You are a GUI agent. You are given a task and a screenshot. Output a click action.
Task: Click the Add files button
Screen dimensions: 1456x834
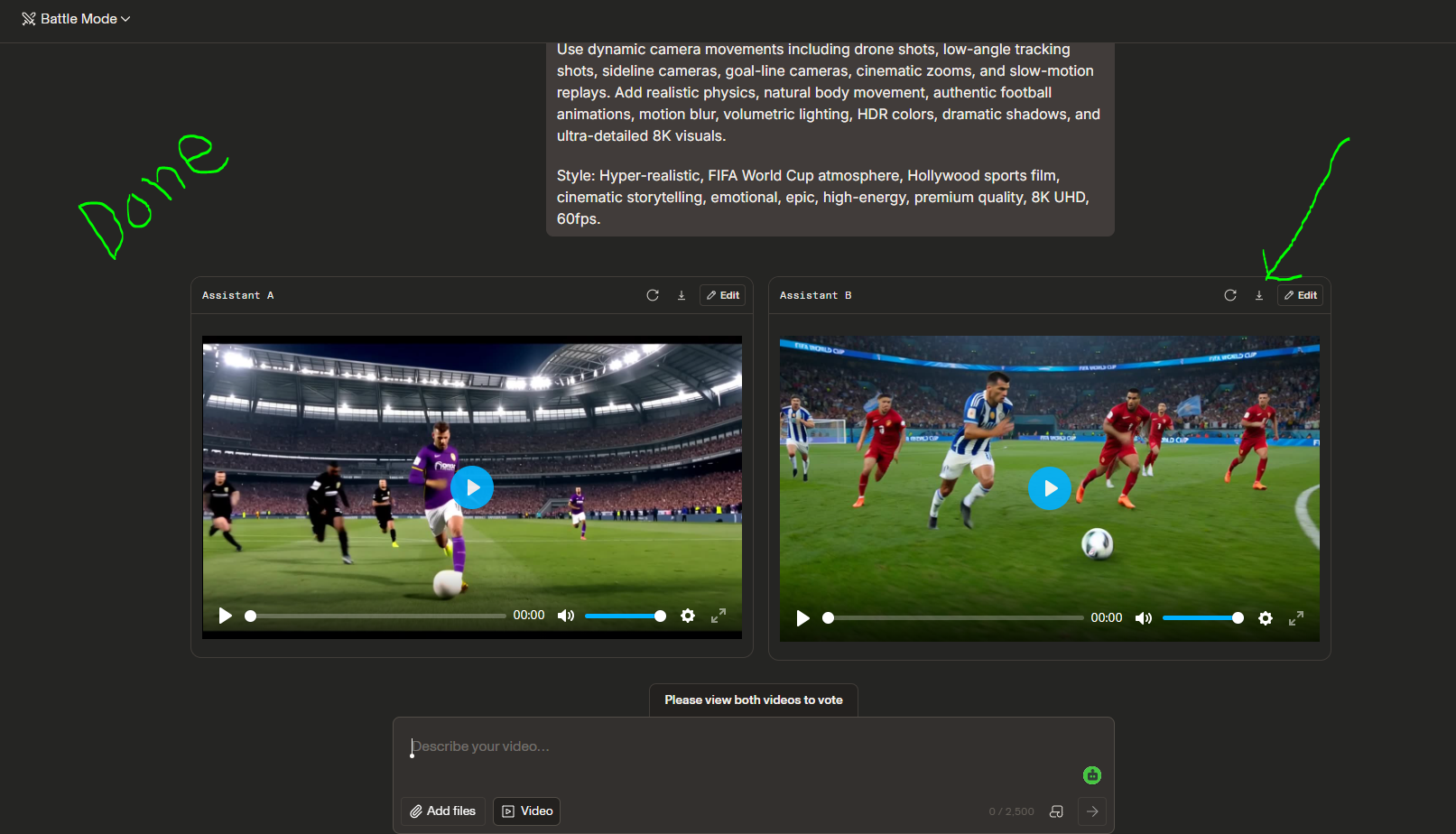click(x=442, y=811)
